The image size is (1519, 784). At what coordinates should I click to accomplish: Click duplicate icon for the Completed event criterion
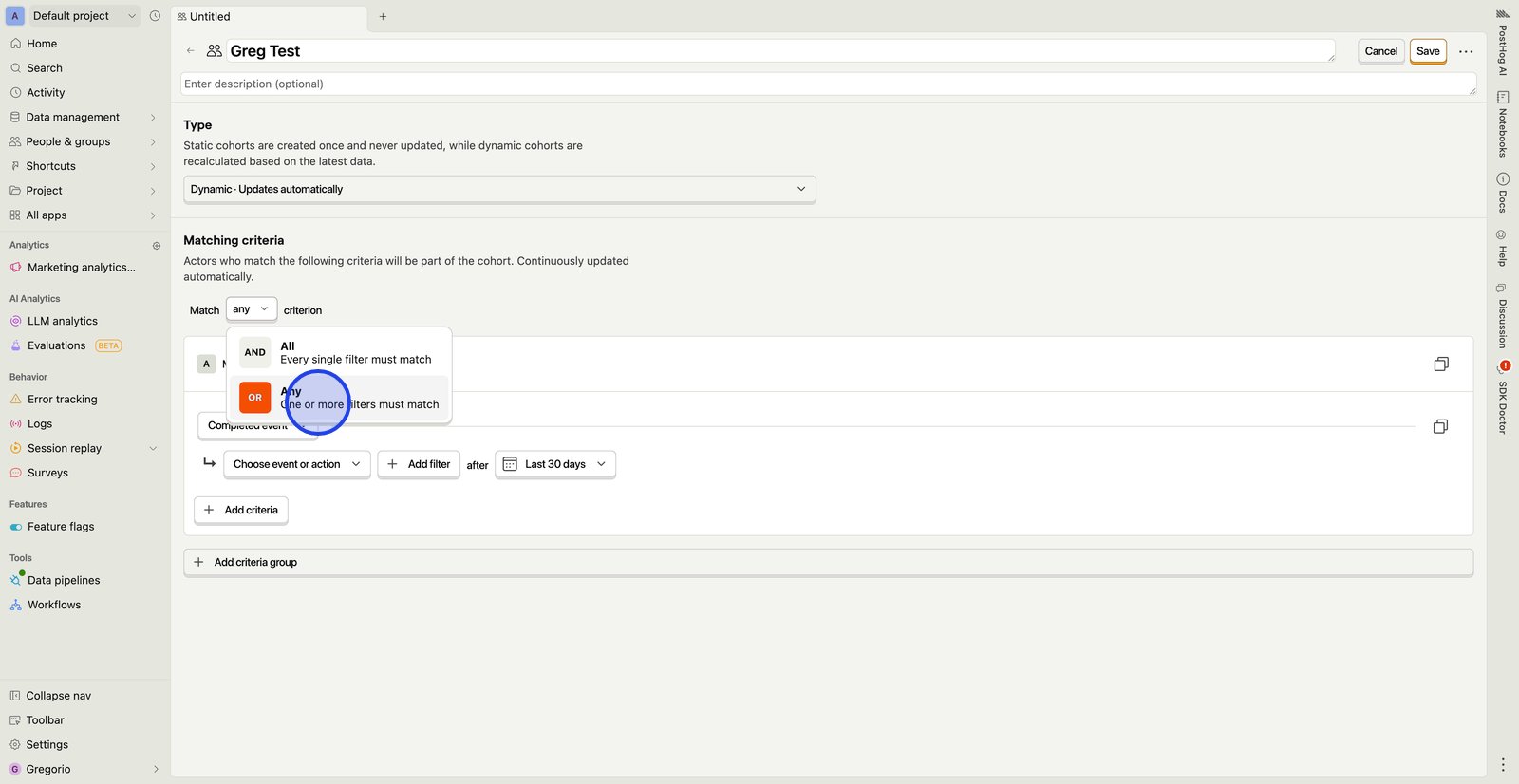[1439, 427]
